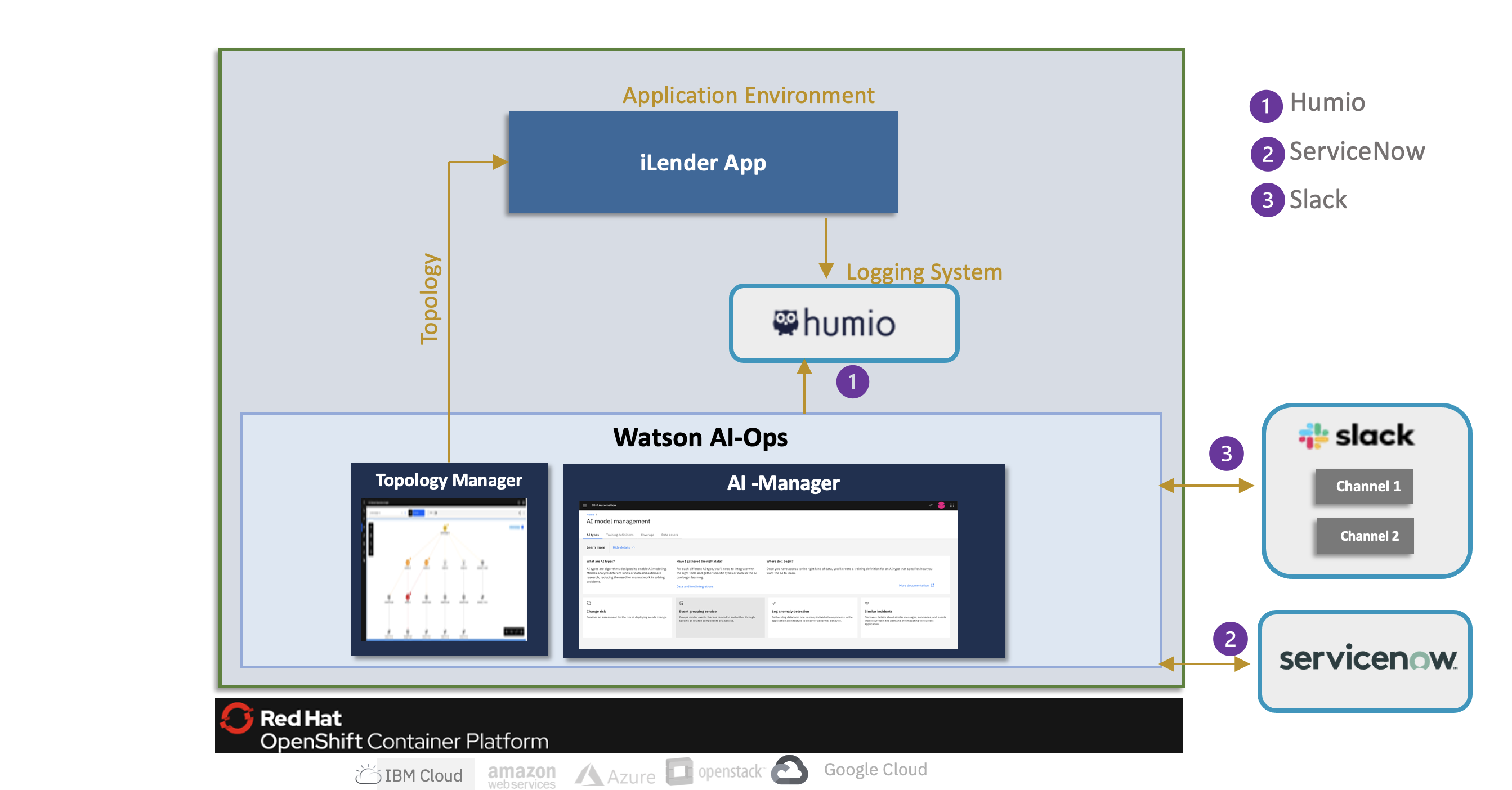The height and width of the screenshot is (790, 1512).
Task: Click 'Slack' in the legend
Action: [x=1318, y=199]
